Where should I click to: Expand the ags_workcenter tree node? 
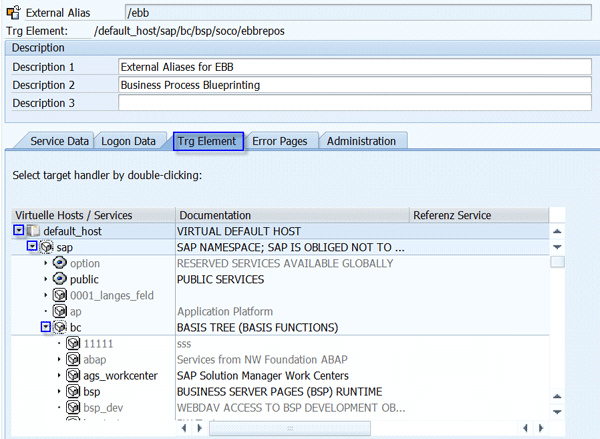pyautogui.click(x=59, y=375)
